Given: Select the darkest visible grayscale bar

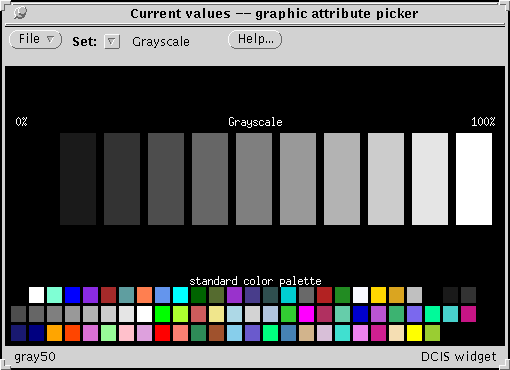Looking at the screenshot, I should (78, 179).
